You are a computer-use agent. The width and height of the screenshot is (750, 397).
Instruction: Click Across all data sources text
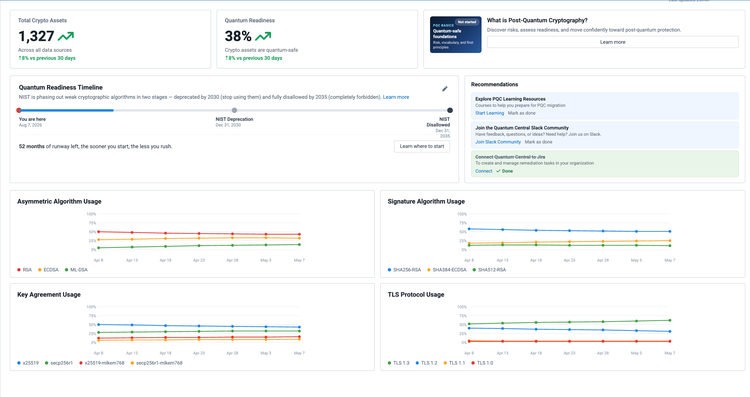45,50
